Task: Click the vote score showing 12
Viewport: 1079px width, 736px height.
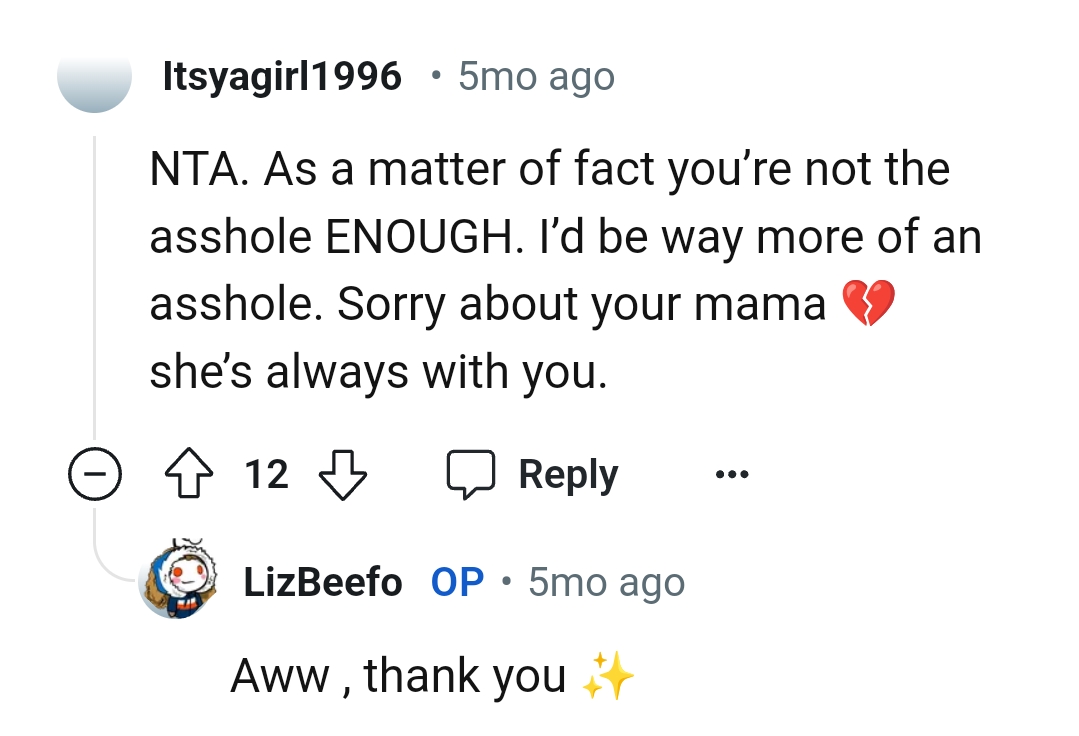Action: (x=265, y=474)
